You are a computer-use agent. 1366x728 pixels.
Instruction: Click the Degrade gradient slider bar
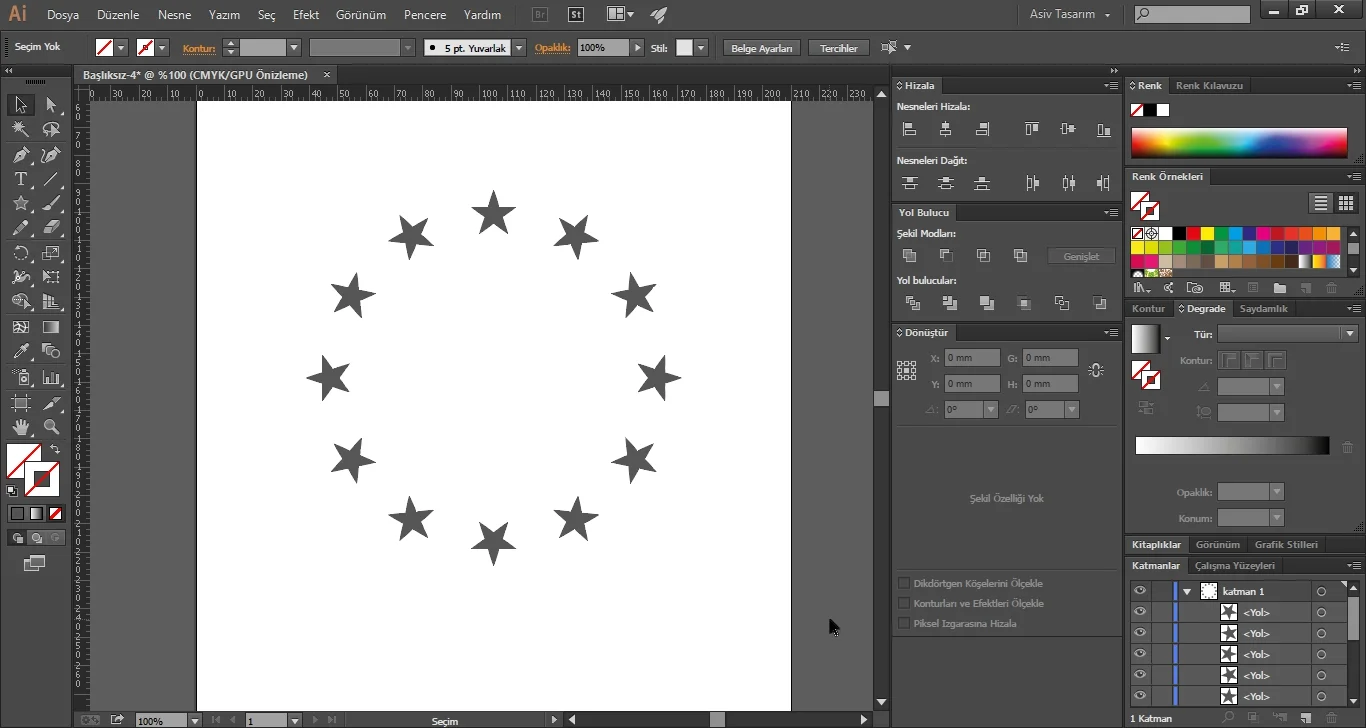(x=1232, y=446)
